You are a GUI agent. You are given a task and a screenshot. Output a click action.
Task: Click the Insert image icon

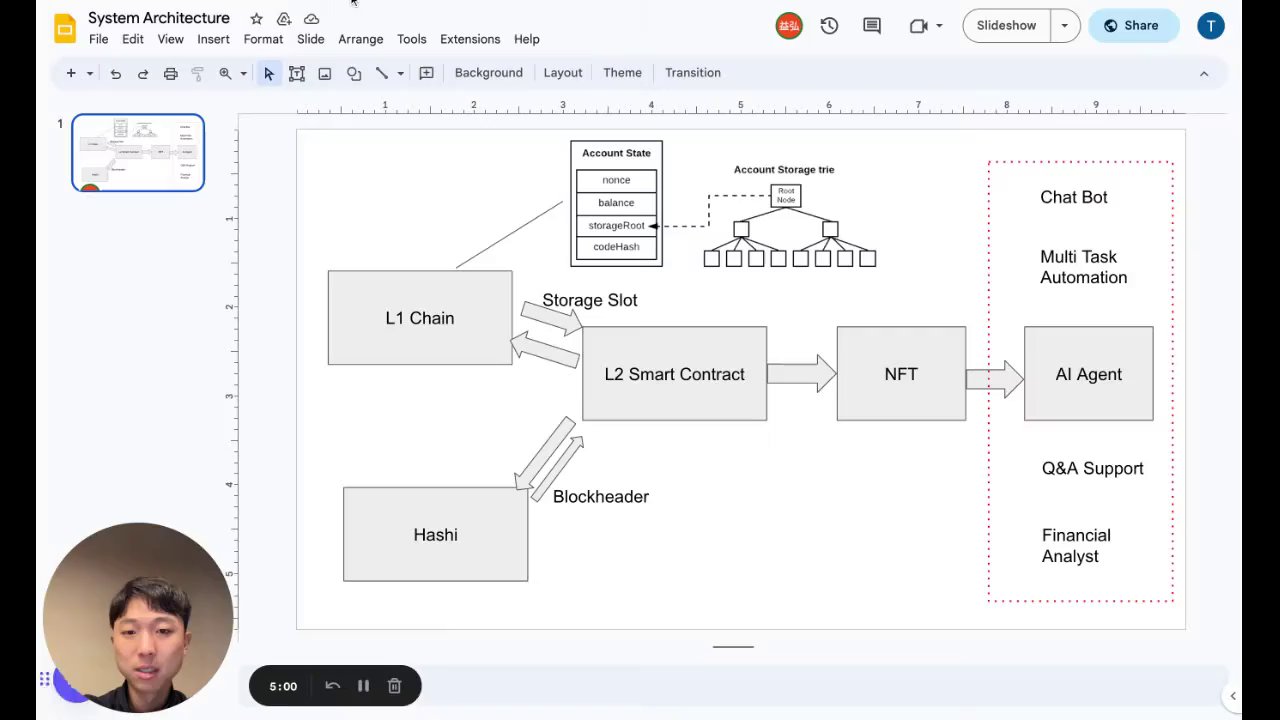coord(325,73)
